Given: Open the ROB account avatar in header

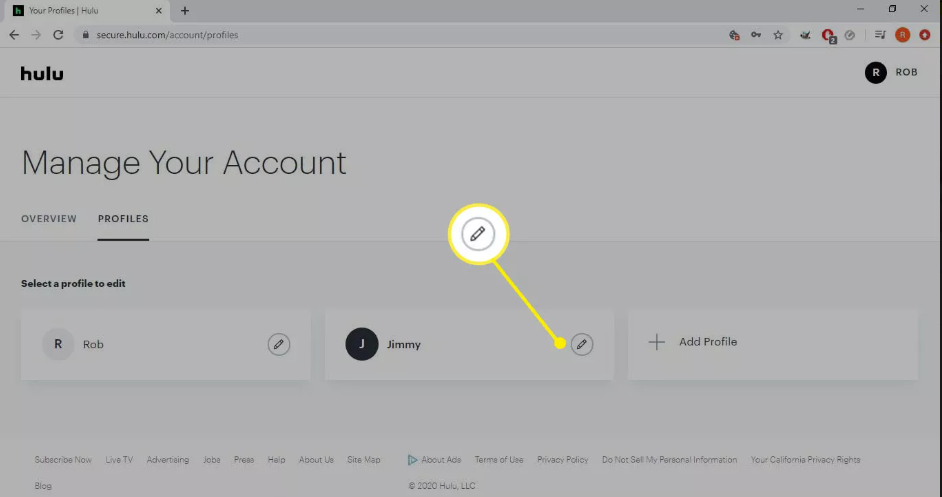Looking at the screenshot, I should [875, 73].
